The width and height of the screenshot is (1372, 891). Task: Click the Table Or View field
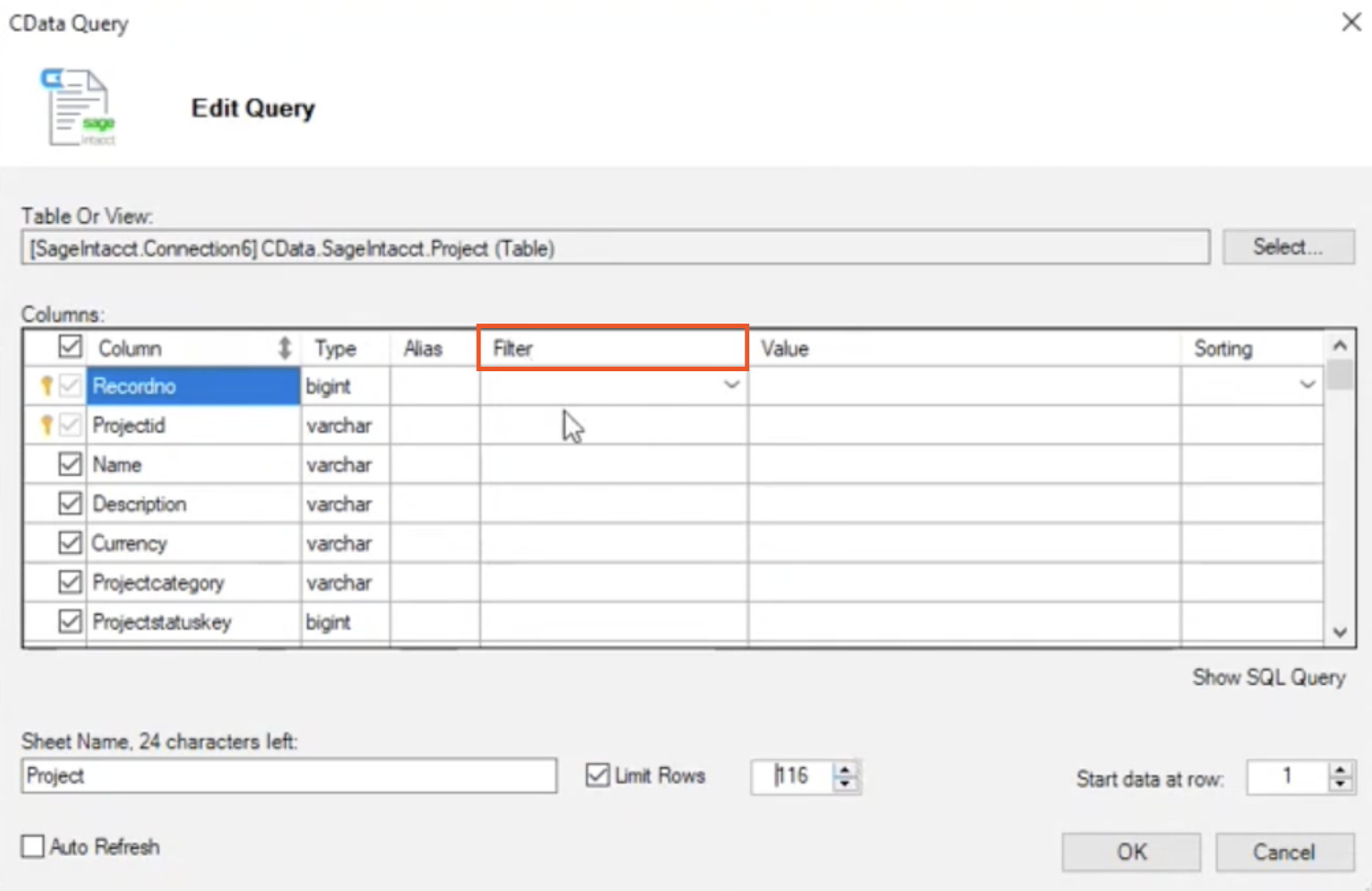point(615,247)
